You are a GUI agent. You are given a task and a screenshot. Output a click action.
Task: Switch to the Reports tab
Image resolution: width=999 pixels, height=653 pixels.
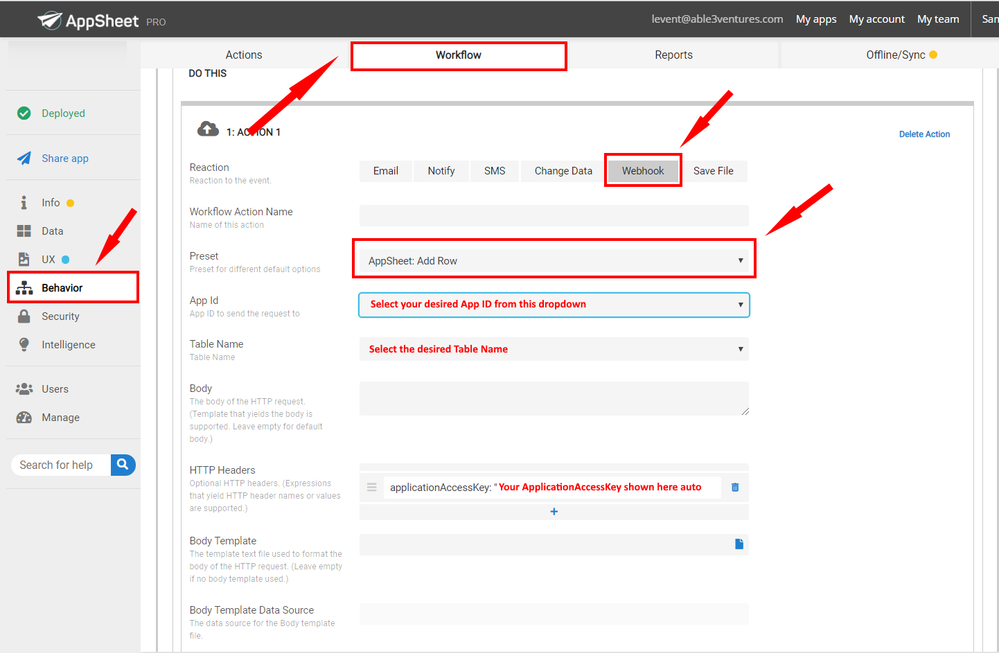point(673,55)
